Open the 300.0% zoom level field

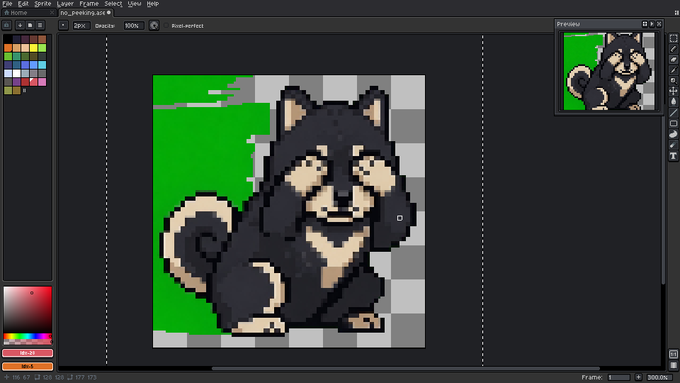(660, 377)
